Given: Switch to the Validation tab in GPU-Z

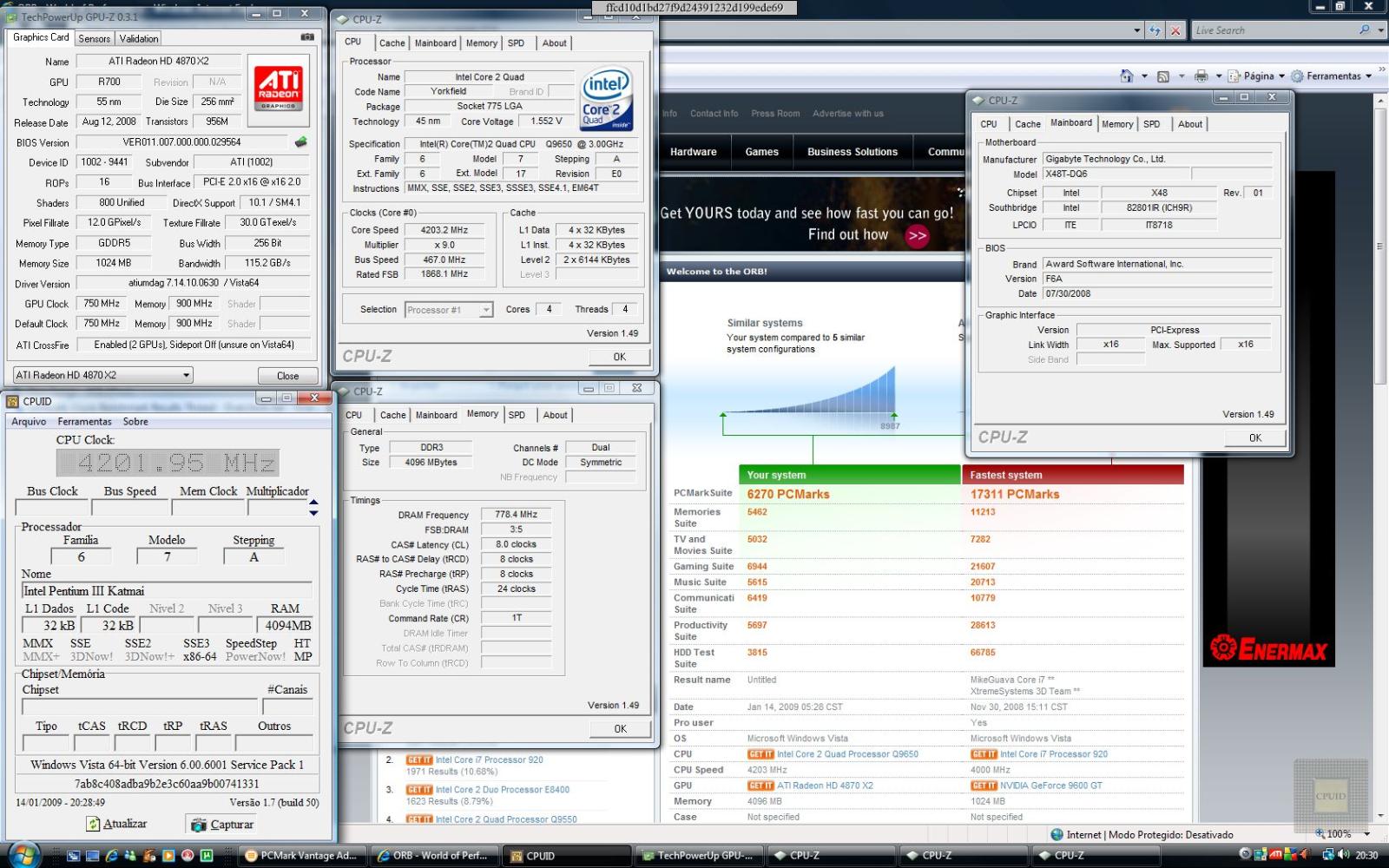Looking at the screenshot, I should (x=139, y=38).
